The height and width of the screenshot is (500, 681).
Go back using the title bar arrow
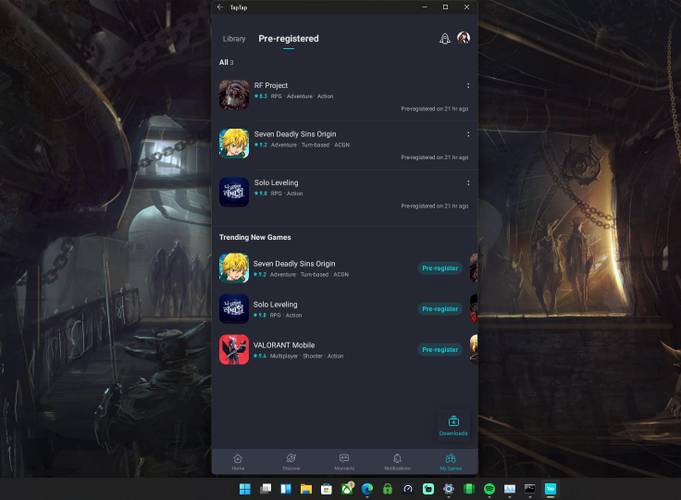tap(220, 7)
